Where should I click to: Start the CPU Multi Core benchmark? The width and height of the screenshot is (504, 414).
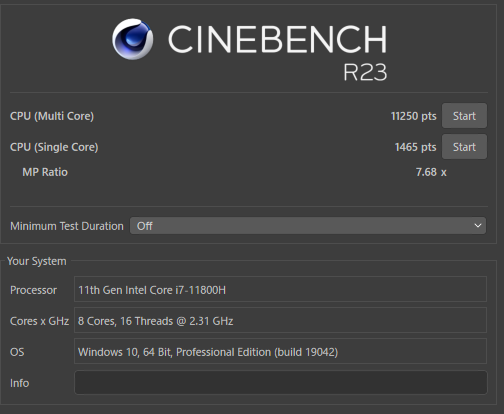(x=464, y=116)
